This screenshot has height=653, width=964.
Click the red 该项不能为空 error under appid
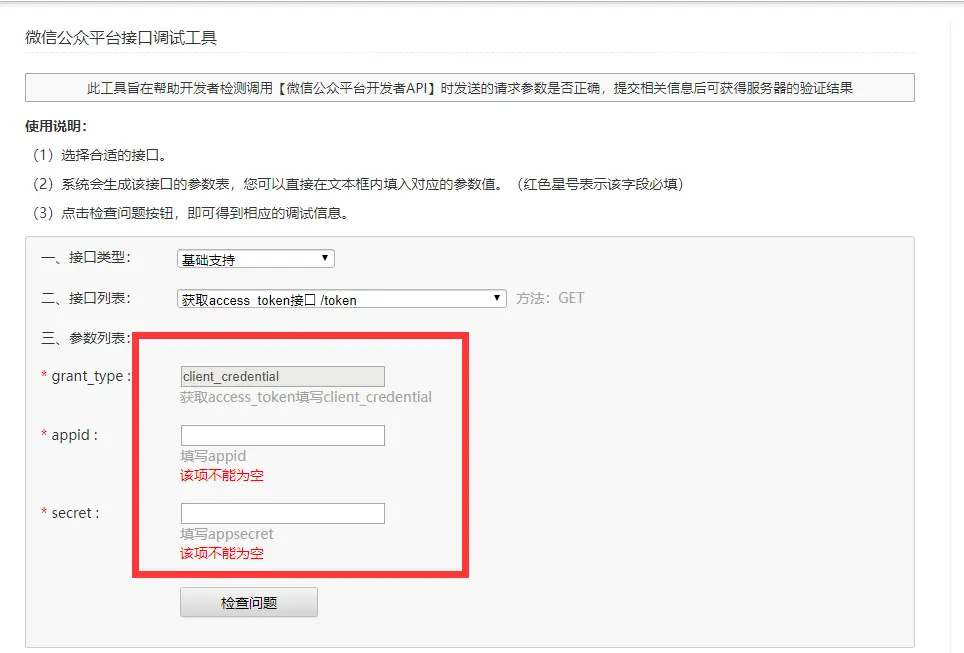click(222, 475)
